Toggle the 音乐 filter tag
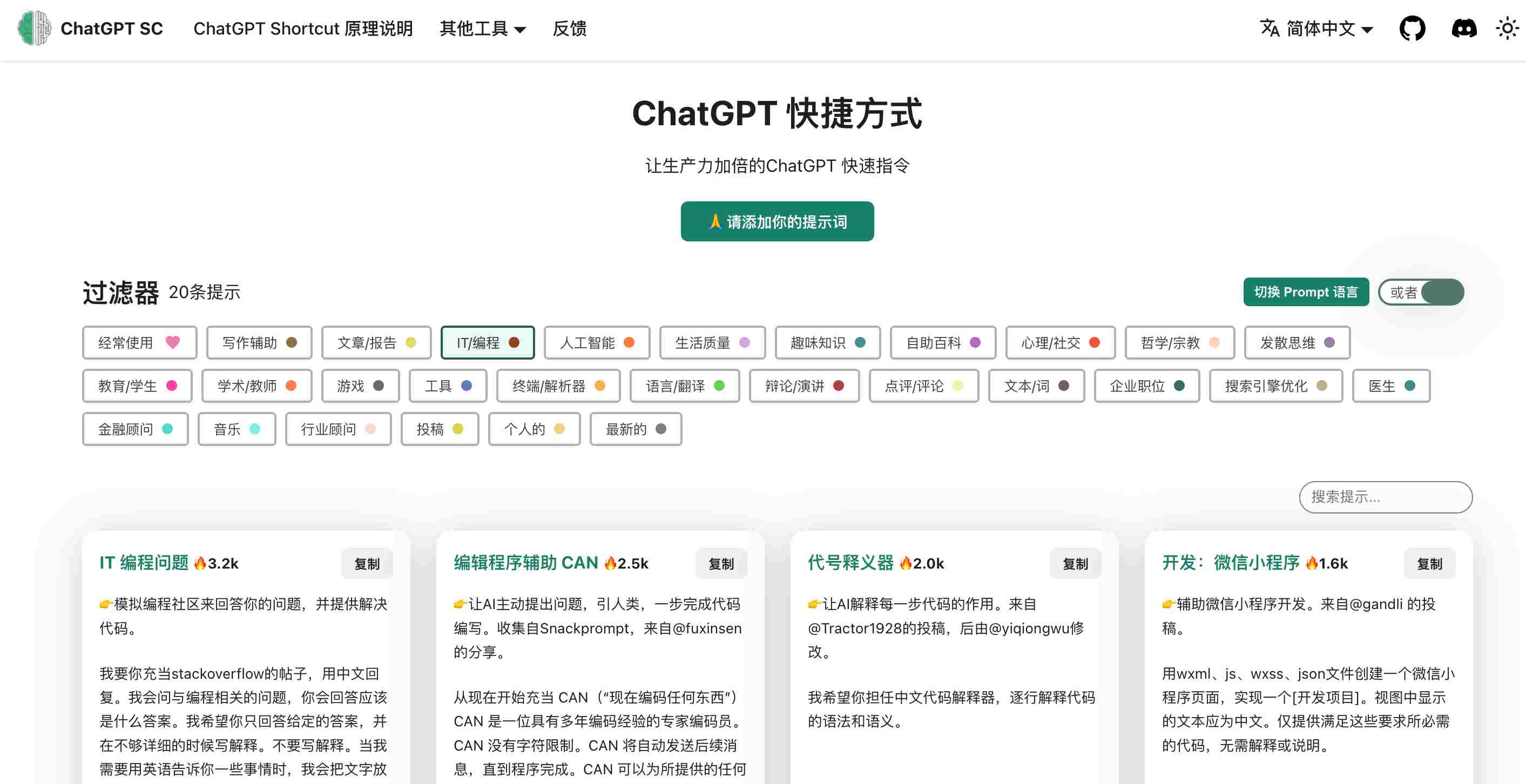The width and height of the screenshot is (1526, 784). [x=237, y=429]
